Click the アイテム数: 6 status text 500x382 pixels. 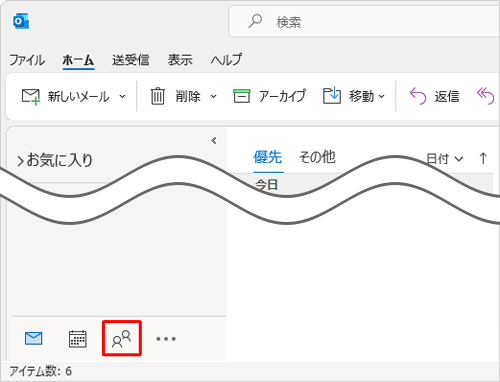[40, 371]
